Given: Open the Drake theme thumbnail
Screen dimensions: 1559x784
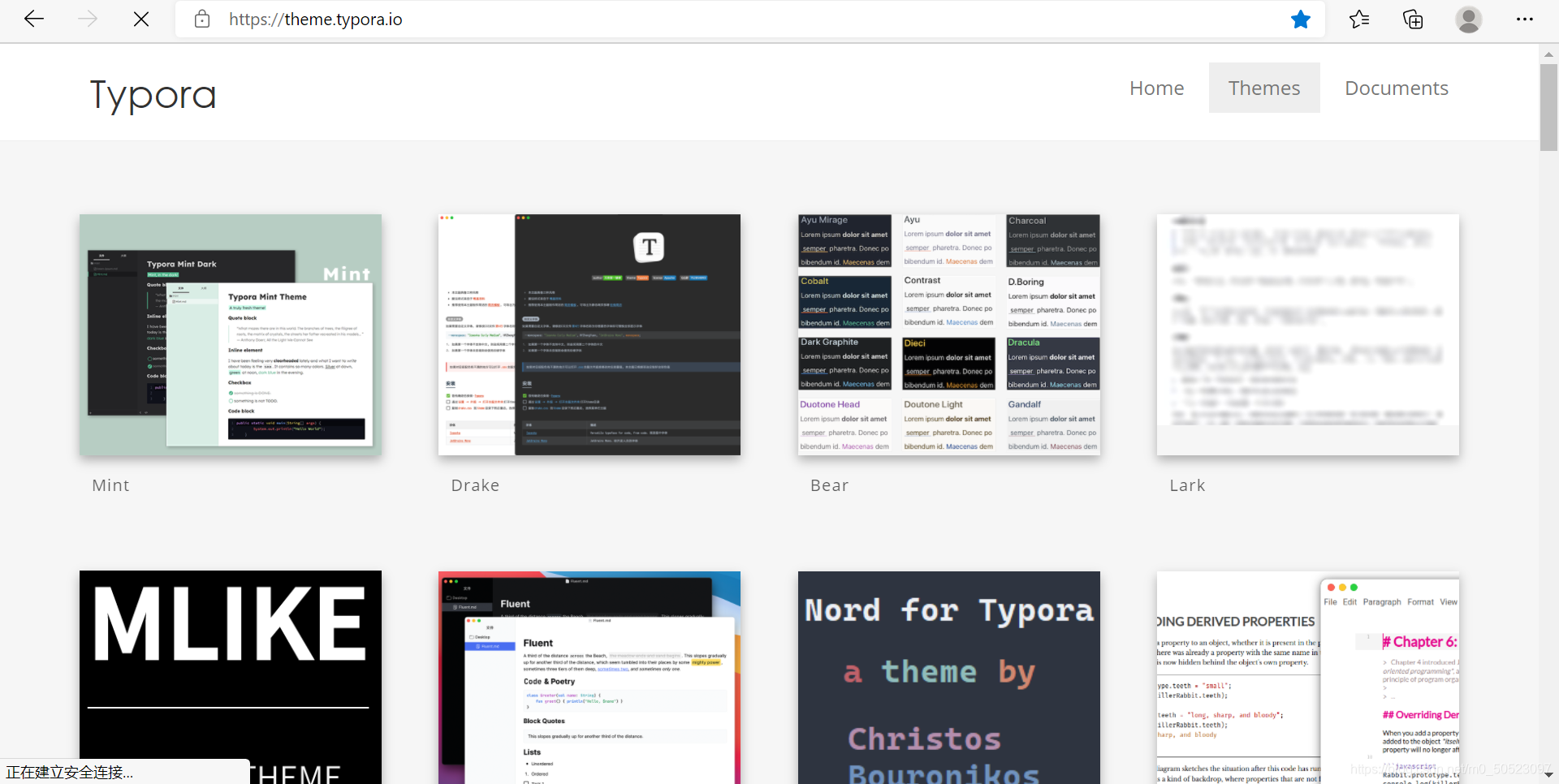Looking at the screenshot, I should [589, 334].
